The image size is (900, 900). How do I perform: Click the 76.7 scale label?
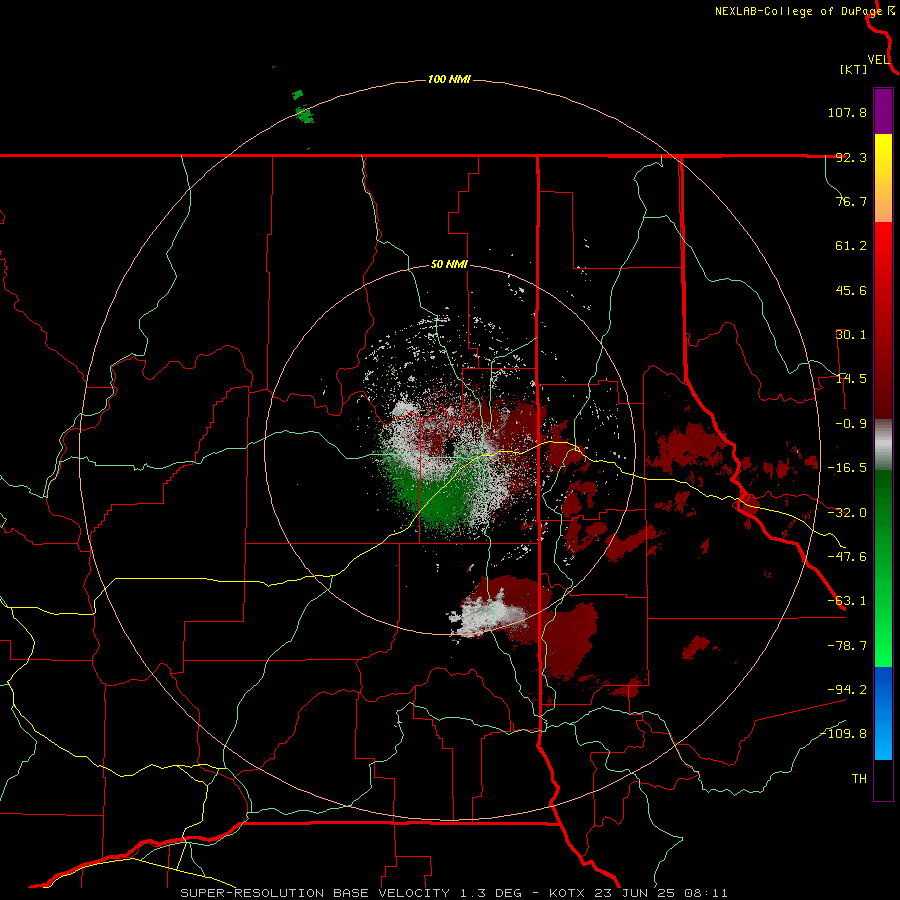click(x=851, y=201)
